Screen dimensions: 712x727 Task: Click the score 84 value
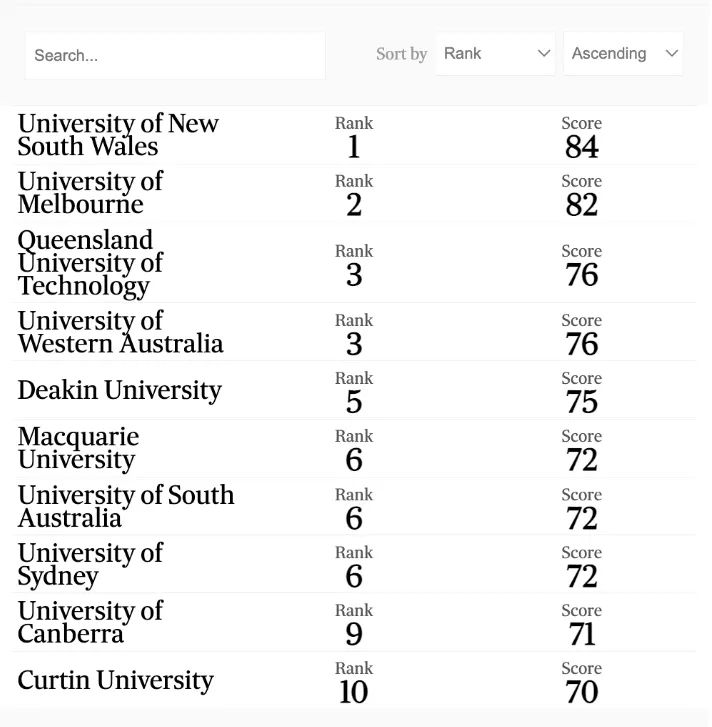[x=581, y=148]
